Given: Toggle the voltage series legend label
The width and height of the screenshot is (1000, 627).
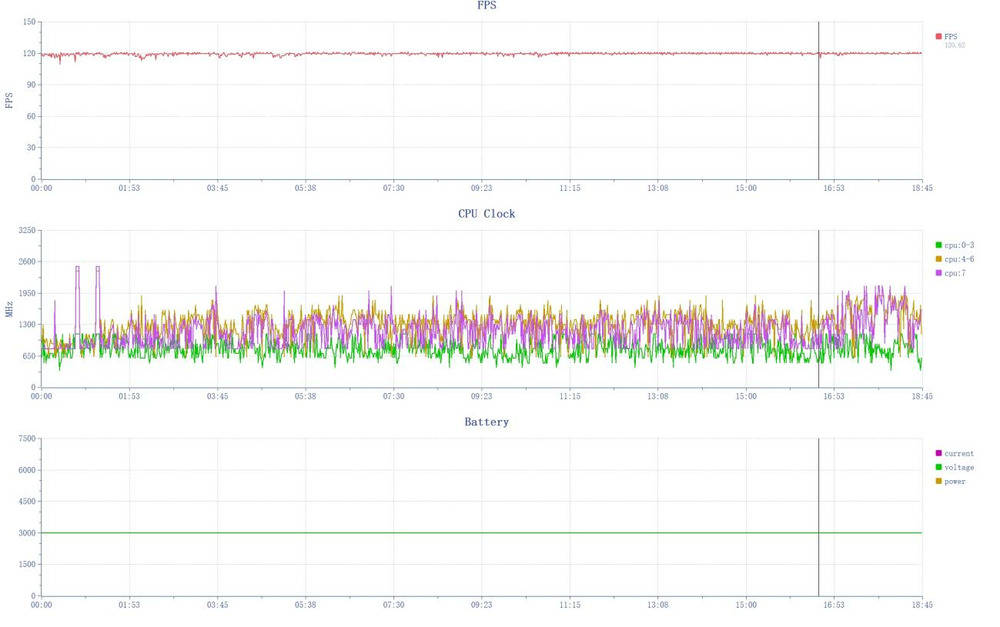Looking at the screenshot, I should [960, 467].
